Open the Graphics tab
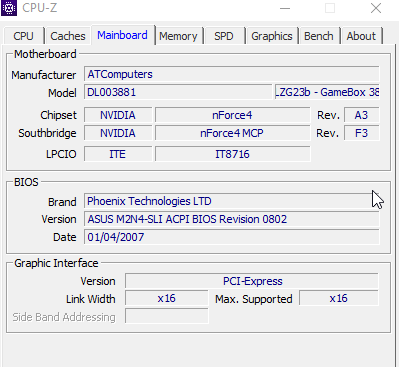 point(272,36)
